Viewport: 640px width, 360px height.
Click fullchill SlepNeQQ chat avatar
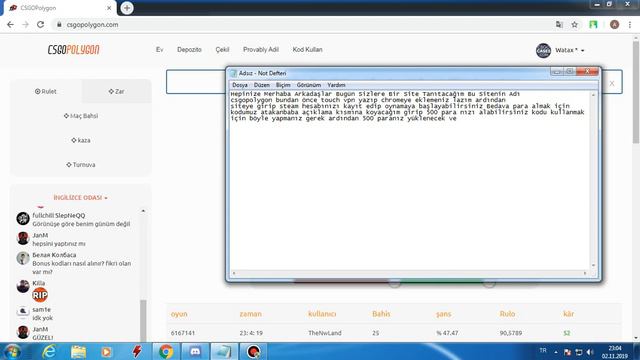23,218
